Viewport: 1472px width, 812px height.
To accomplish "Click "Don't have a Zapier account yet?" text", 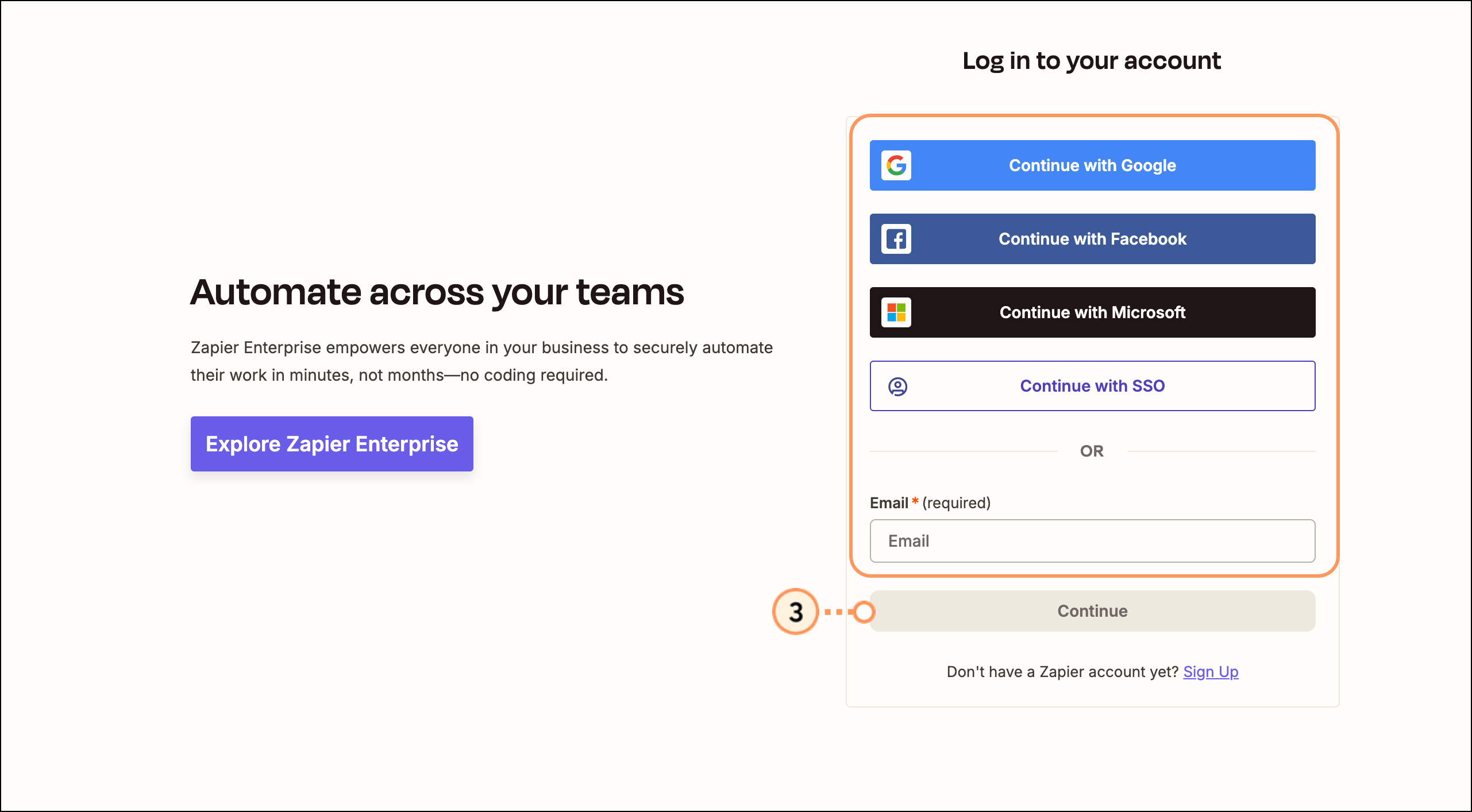I will pos(1062,672).
